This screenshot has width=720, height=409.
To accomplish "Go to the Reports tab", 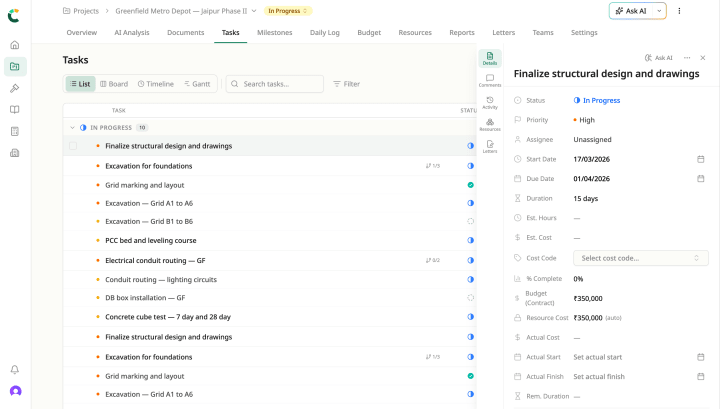I will click(x=462, y=33).
